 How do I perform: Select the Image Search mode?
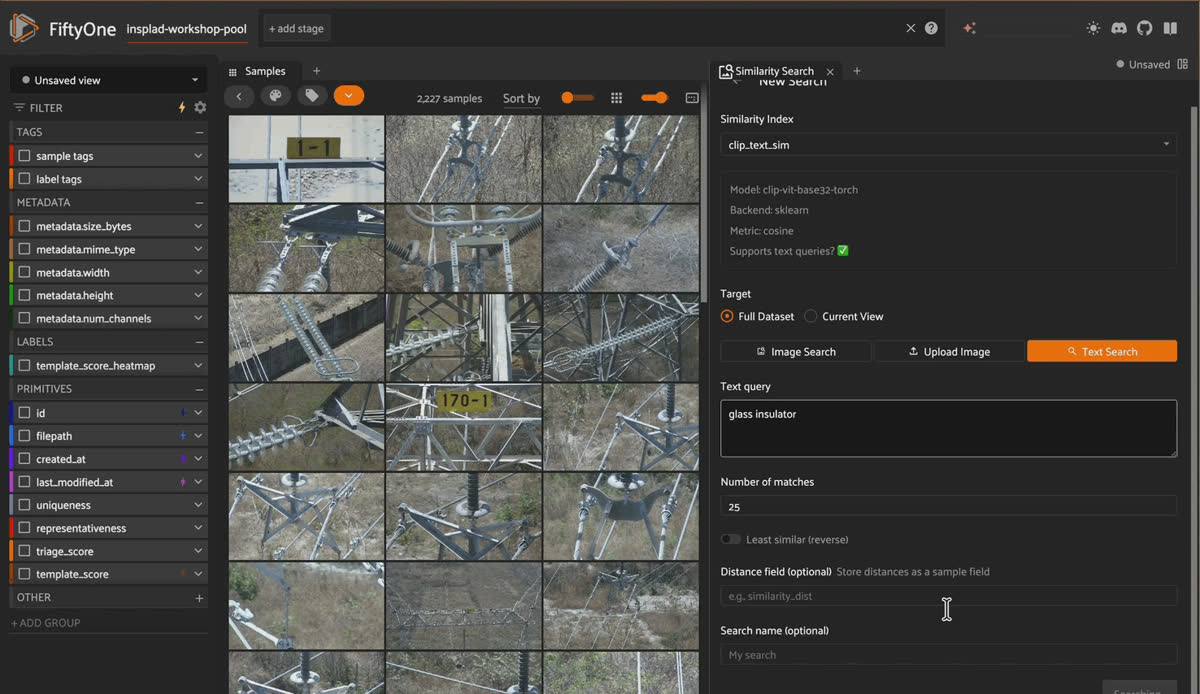tap(796, 351)
